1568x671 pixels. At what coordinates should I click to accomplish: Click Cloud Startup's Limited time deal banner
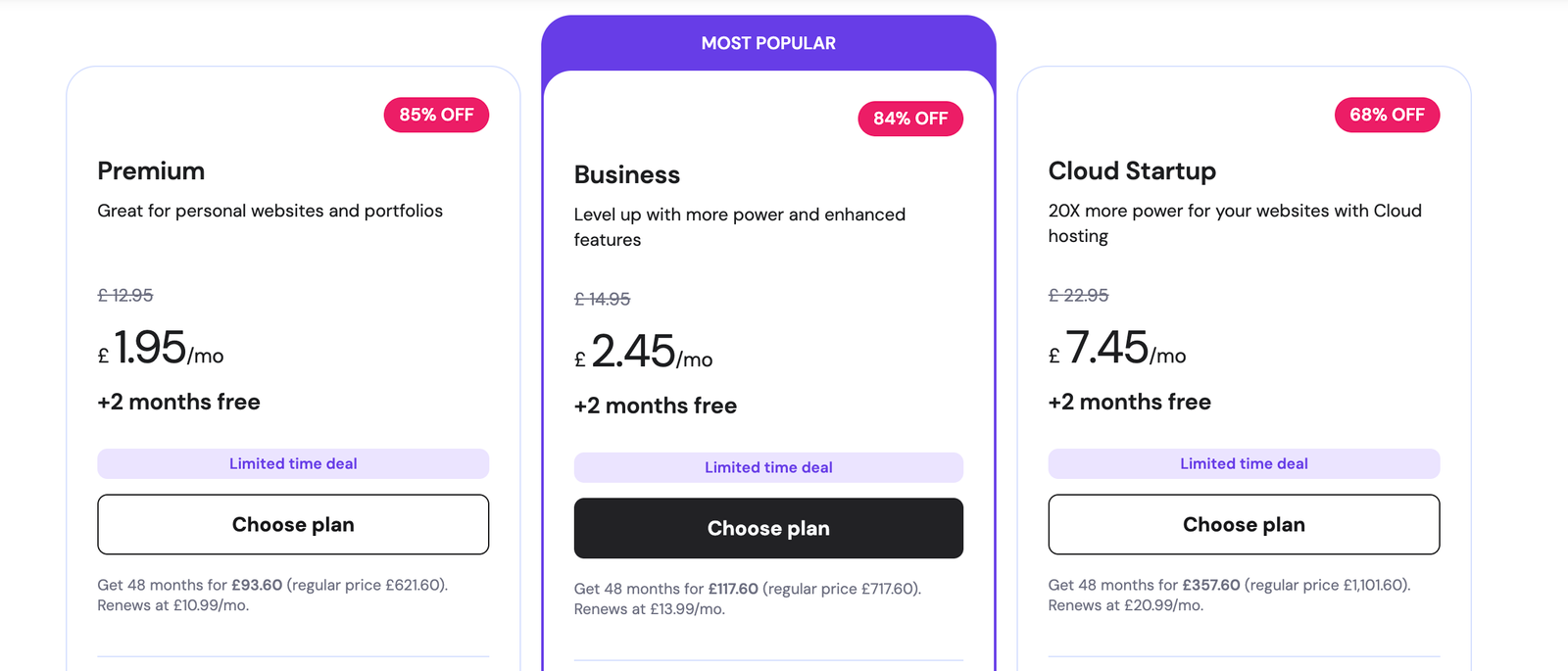pyautogui.click(x=1244, y=463)
